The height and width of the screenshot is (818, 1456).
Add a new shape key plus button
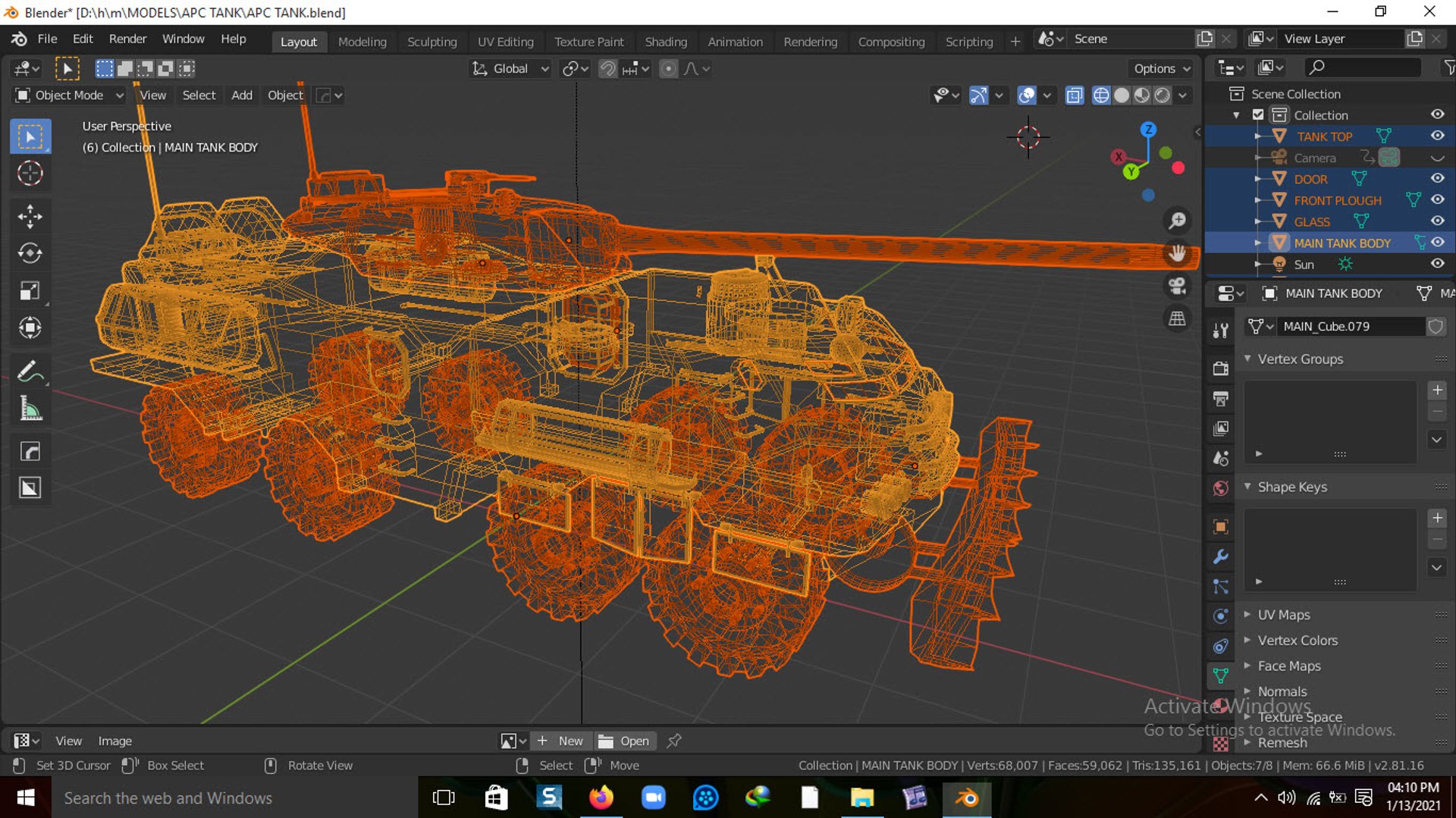pyautogui.click(x=1436, y=519)
